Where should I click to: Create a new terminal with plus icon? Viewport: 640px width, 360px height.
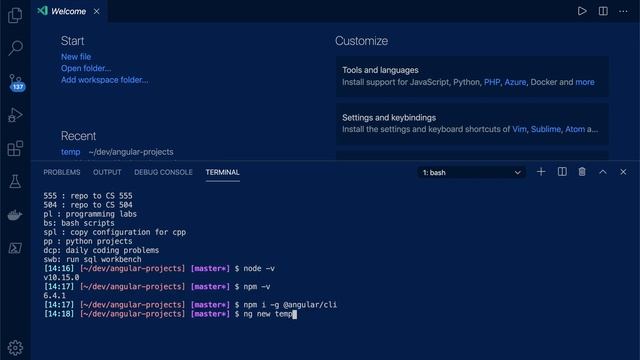(x=541, y=172)
